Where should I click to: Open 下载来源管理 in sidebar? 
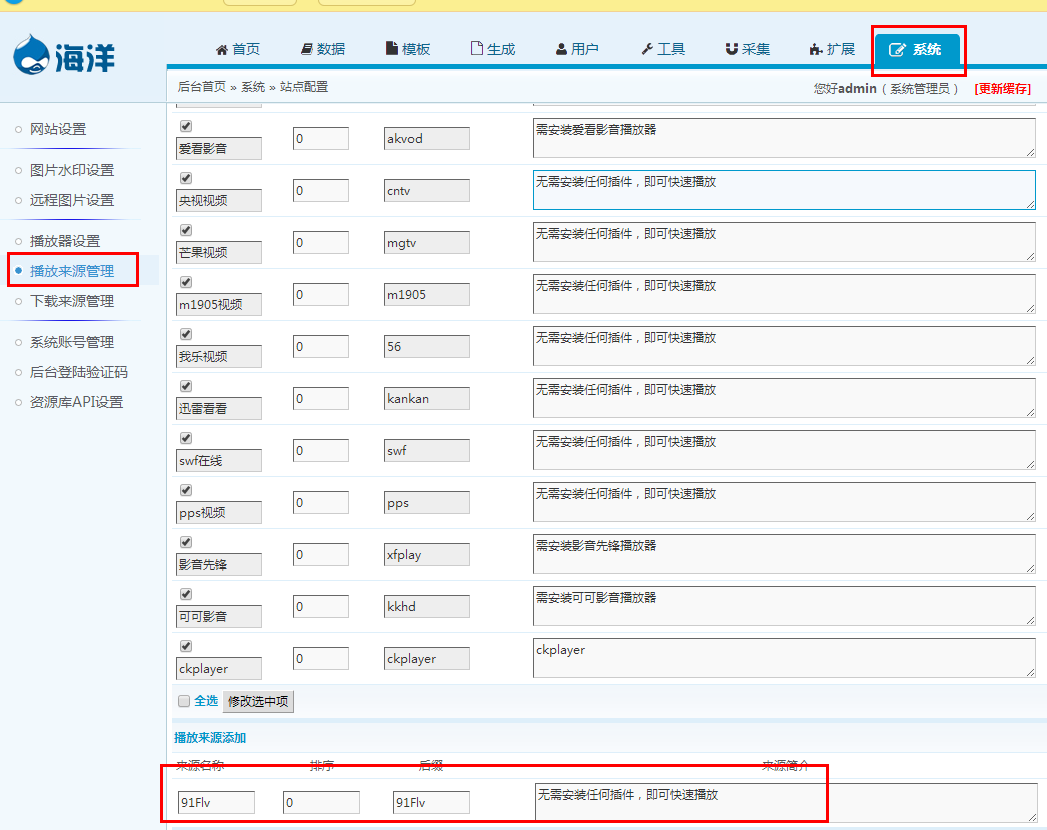point(72,301)
